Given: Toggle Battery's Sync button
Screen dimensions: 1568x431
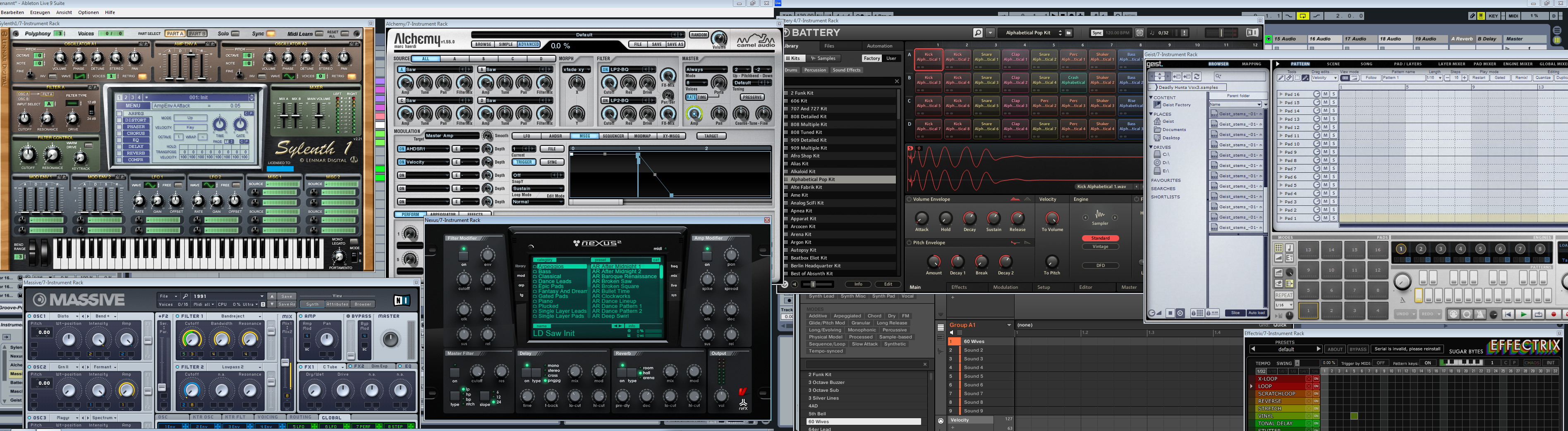Looking at the screenshot, I should 1097,33.
